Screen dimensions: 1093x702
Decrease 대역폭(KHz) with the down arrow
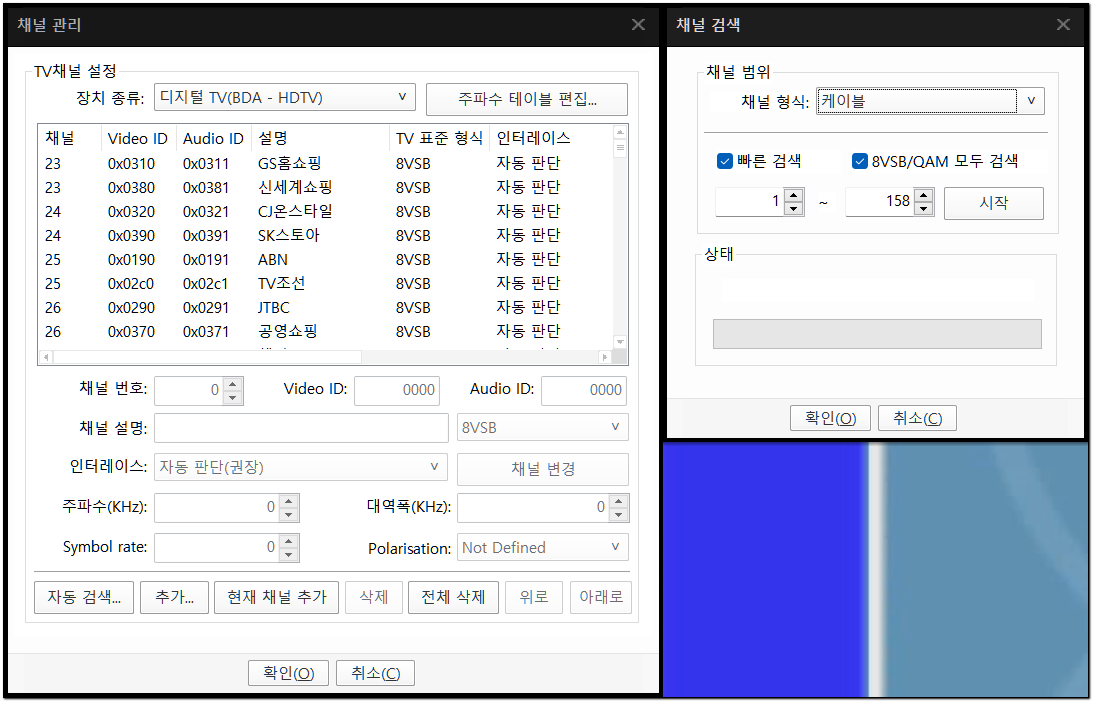point(618,515)
